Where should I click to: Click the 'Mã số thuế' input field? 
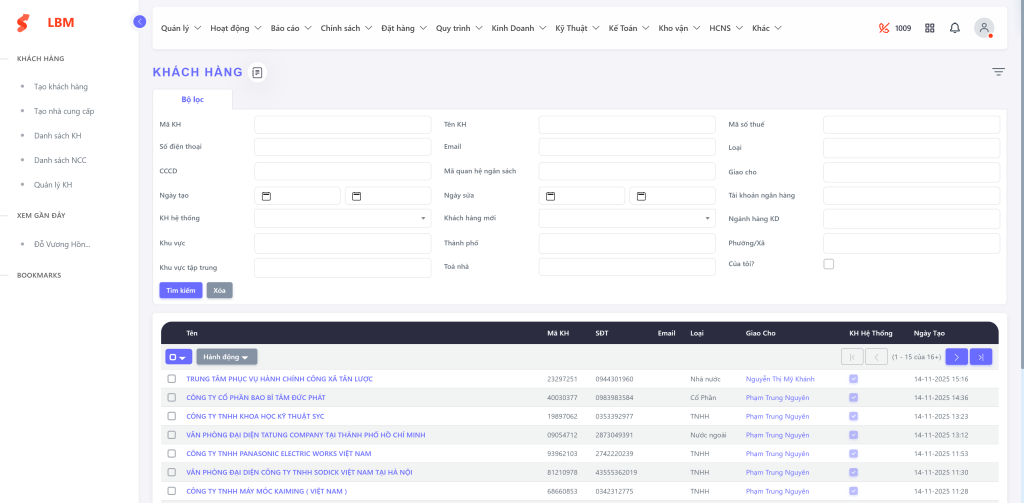point(910,125)
